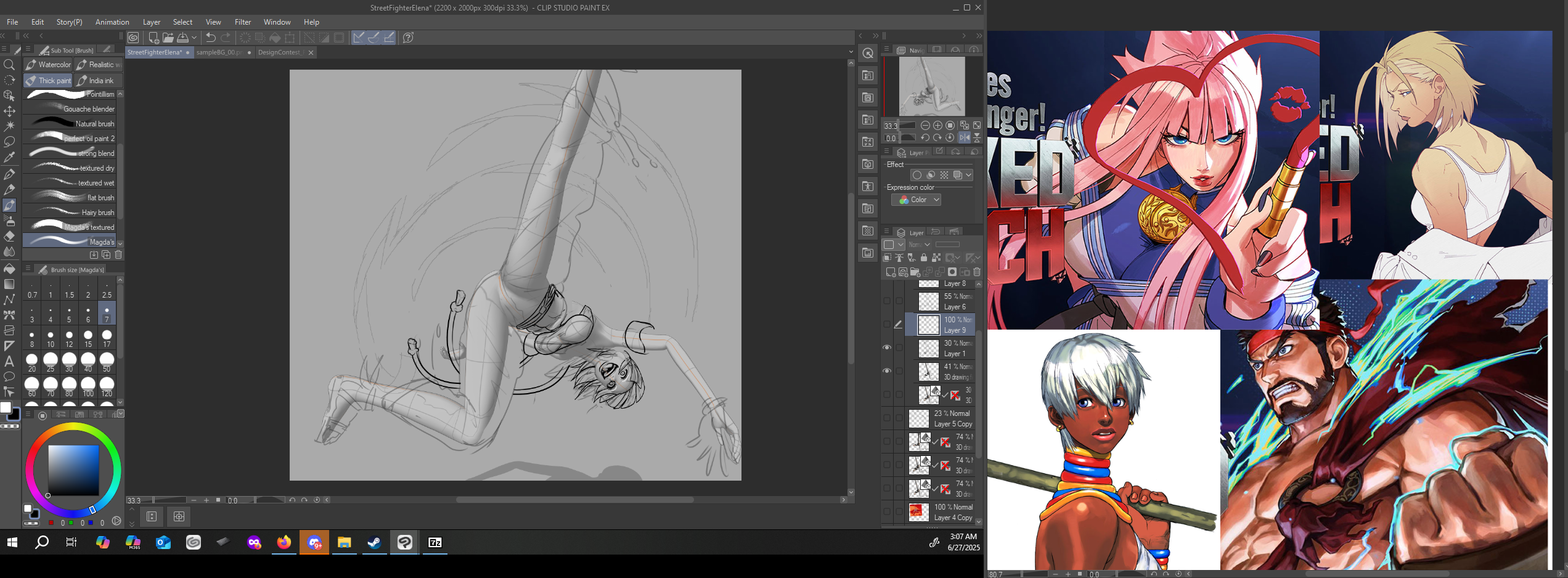
Task: Open the File menu
Action: (x=12, y=22)
